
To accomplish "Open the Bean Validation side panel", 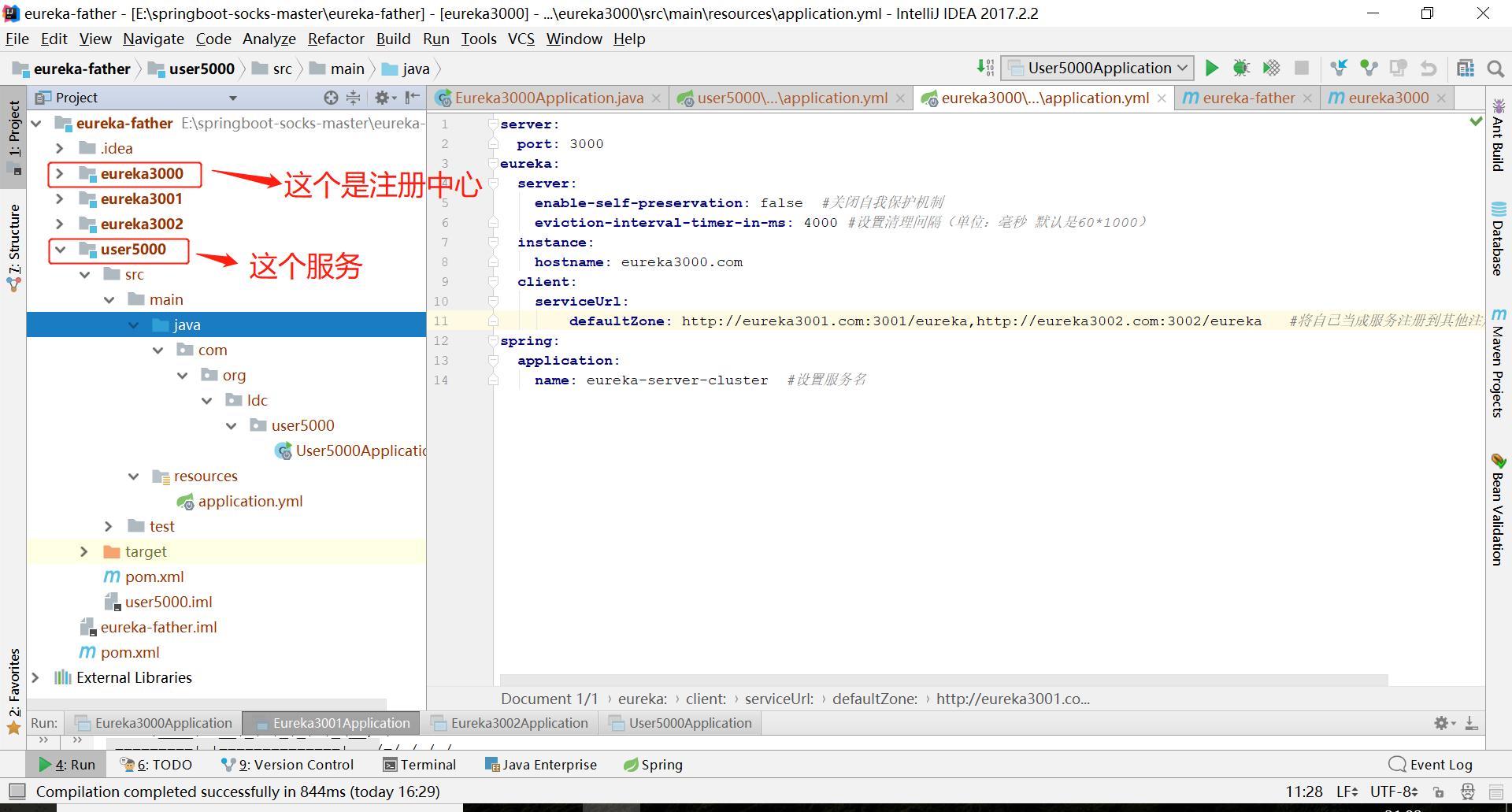I will tap(1498, 510).
